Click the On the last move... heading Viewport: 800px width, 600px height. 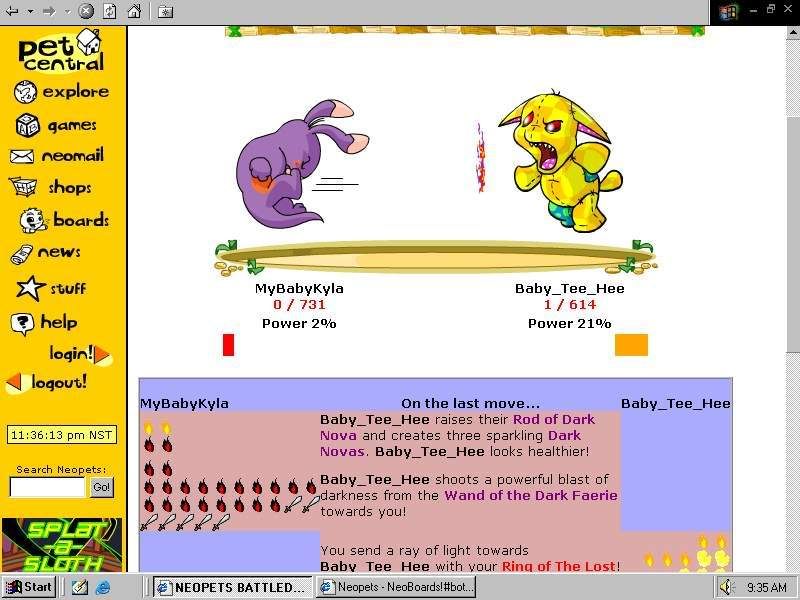(x=470, y=404)
